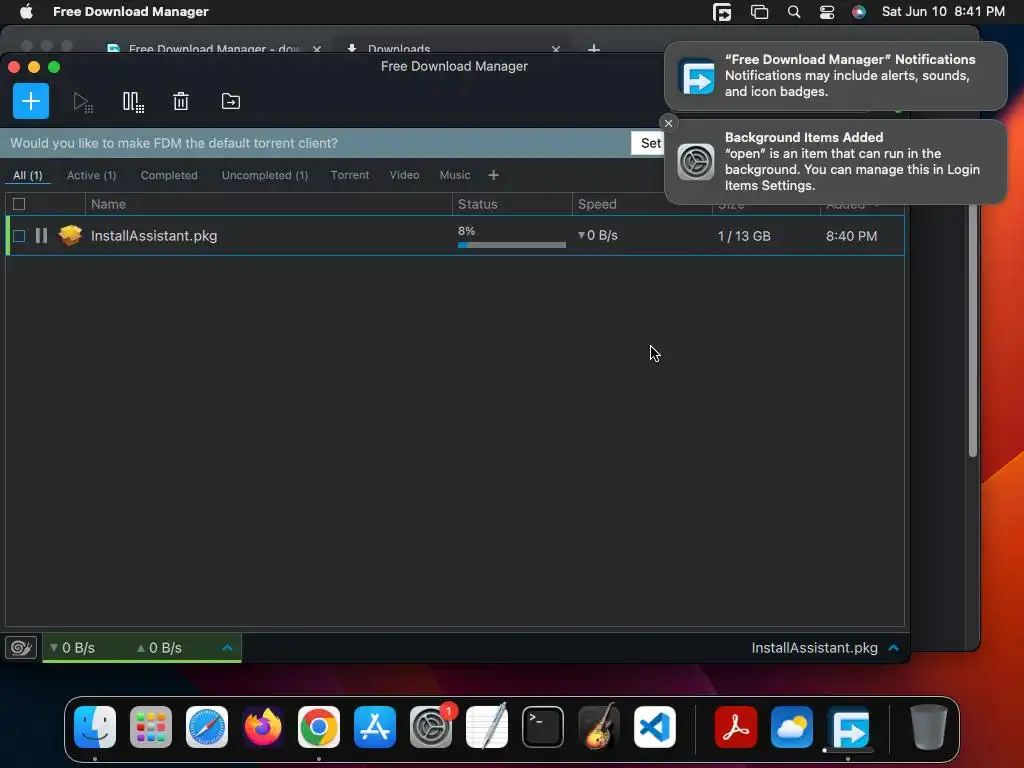Open TextEdit from the Dock

(487, 727)
